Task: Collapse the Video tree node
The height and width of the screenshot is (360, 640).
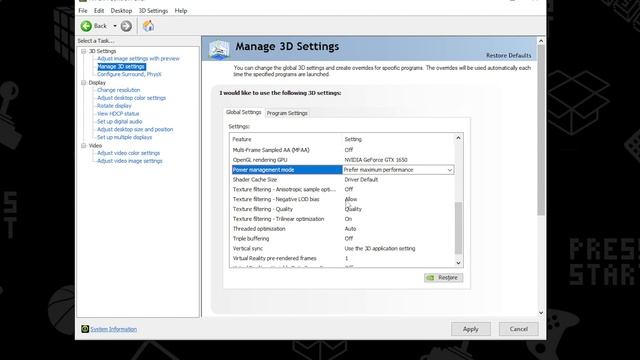Action: tap(84, 146)
